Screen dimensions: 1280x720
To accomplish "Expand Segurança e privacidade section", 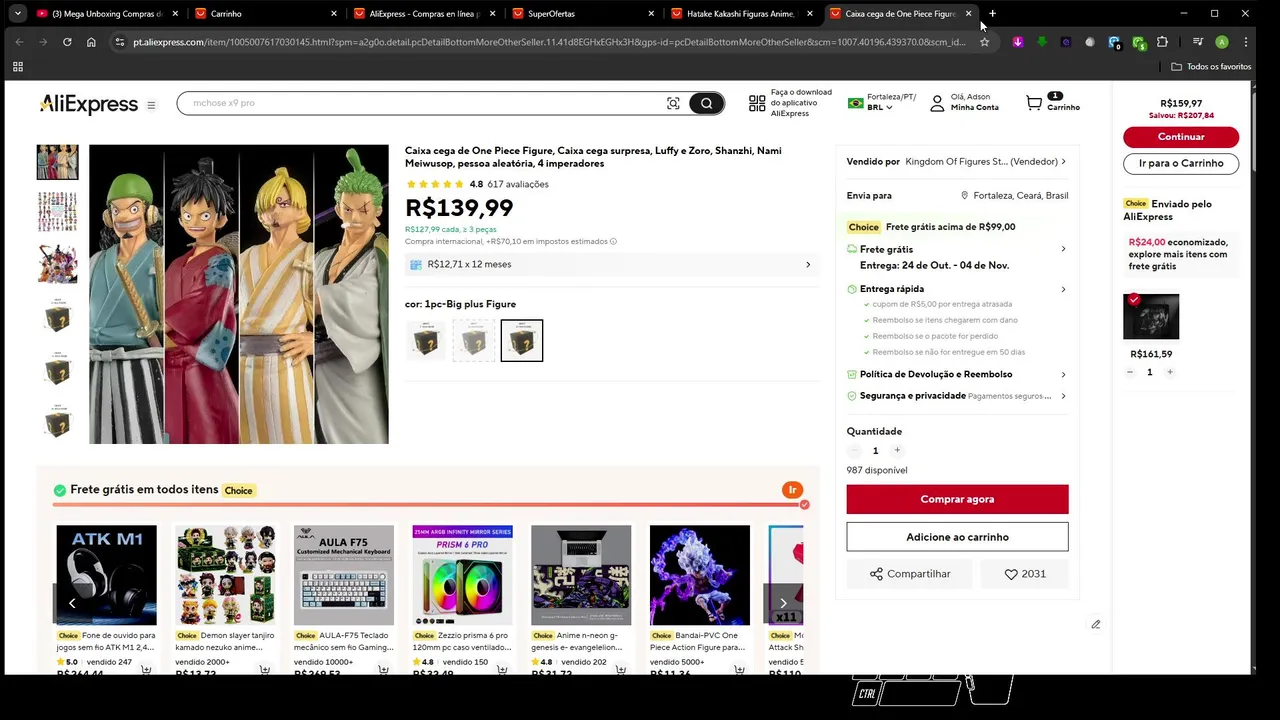I will click(x=1063, y=396).
